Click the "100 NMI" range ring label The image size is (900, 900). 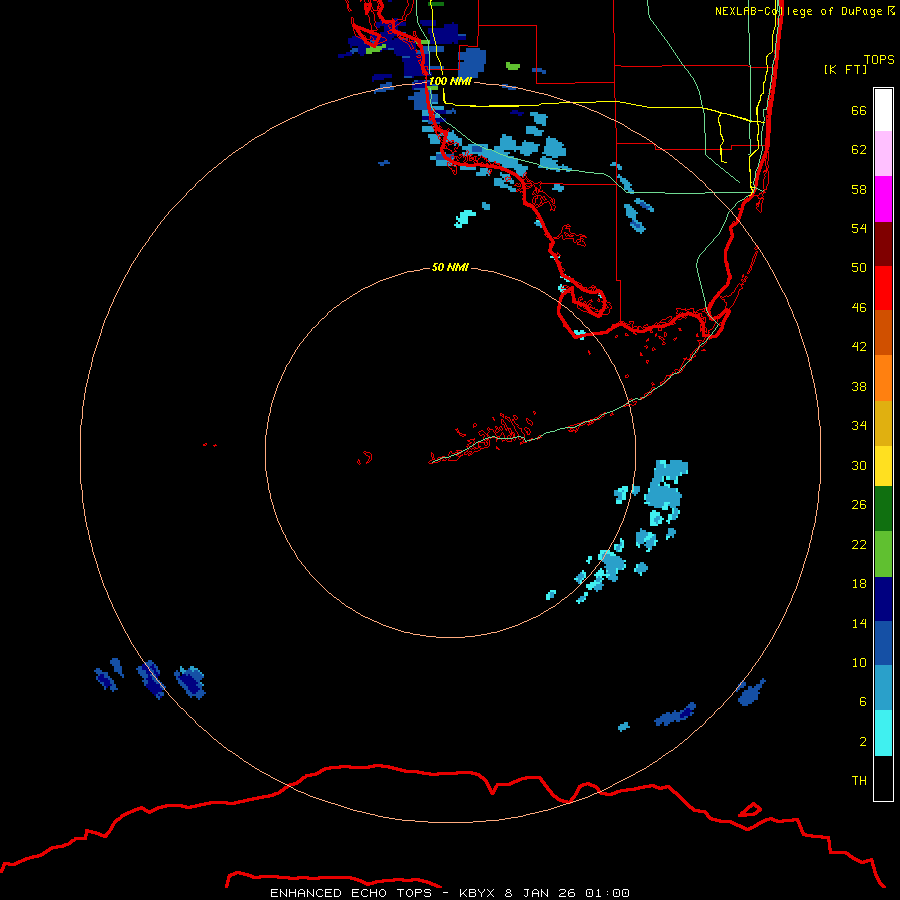click(450, 81)
